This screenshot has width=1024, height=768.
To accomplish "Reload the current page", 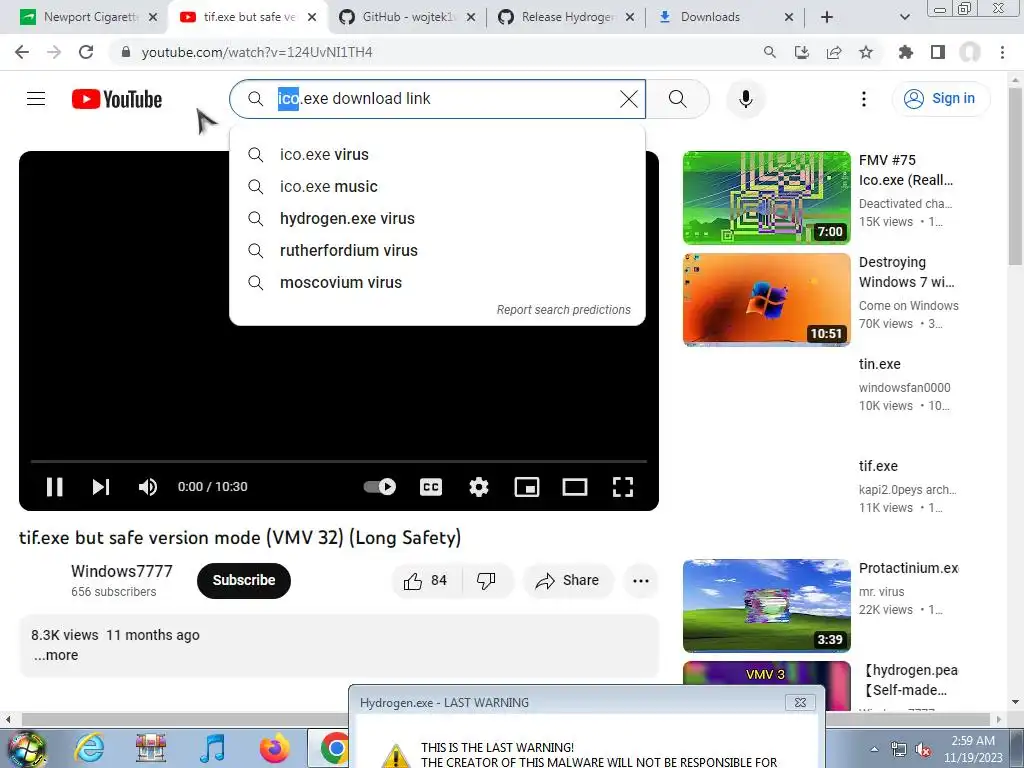I will click(x=86, y=52).
